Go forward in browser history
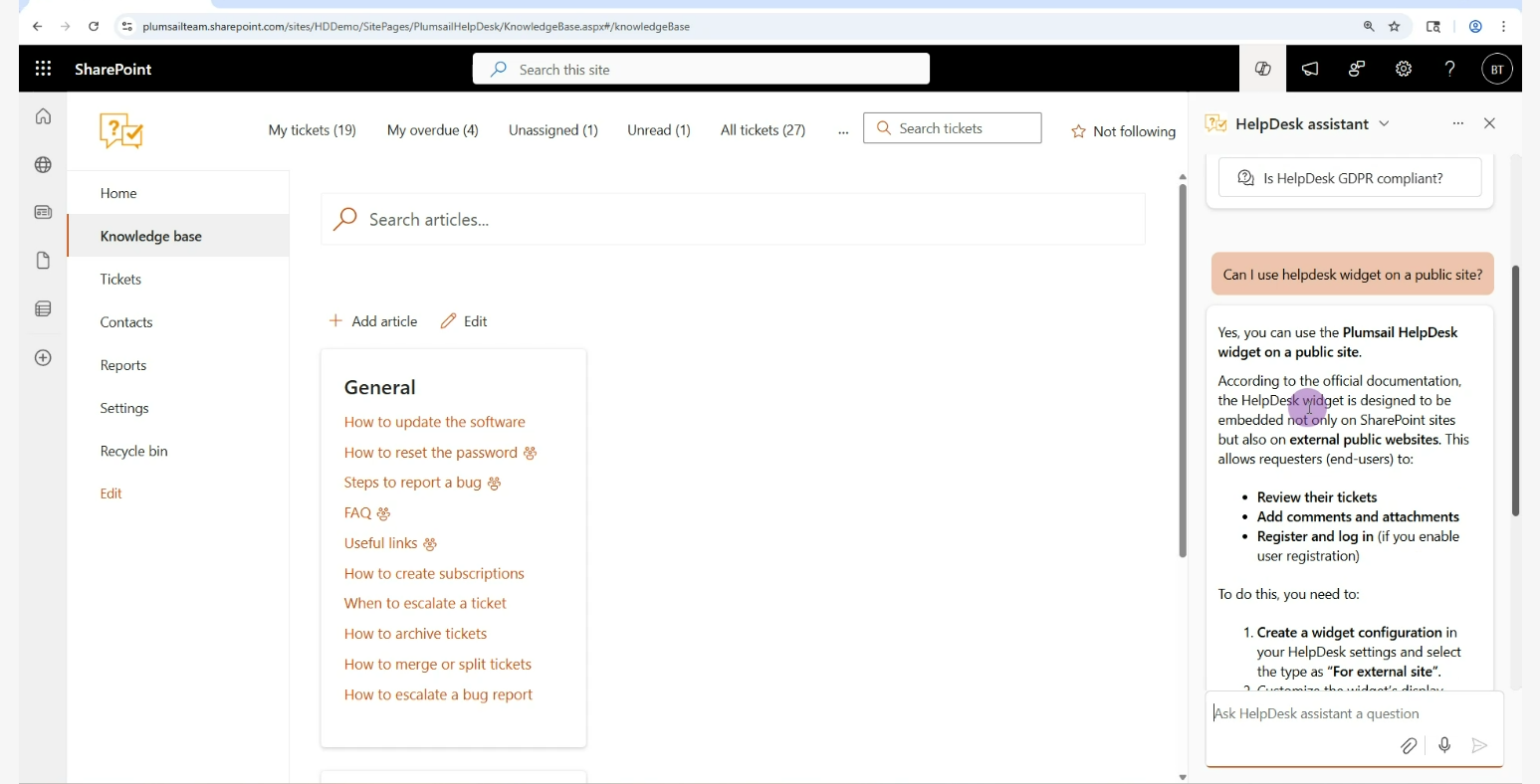Image resolution: width=1540 pixels, height=784 pixels. (x=66, y=27)
